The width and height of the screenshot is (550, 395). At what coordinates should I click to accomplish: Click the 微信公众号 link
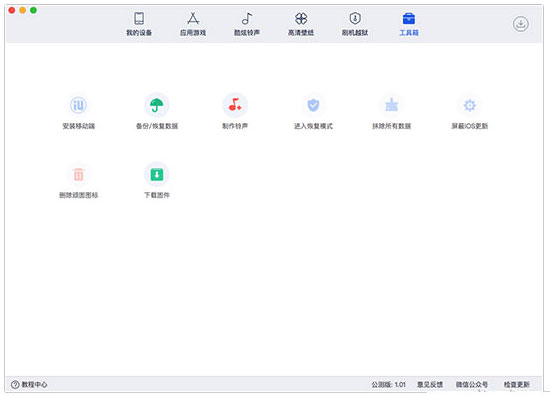point(471,384)
